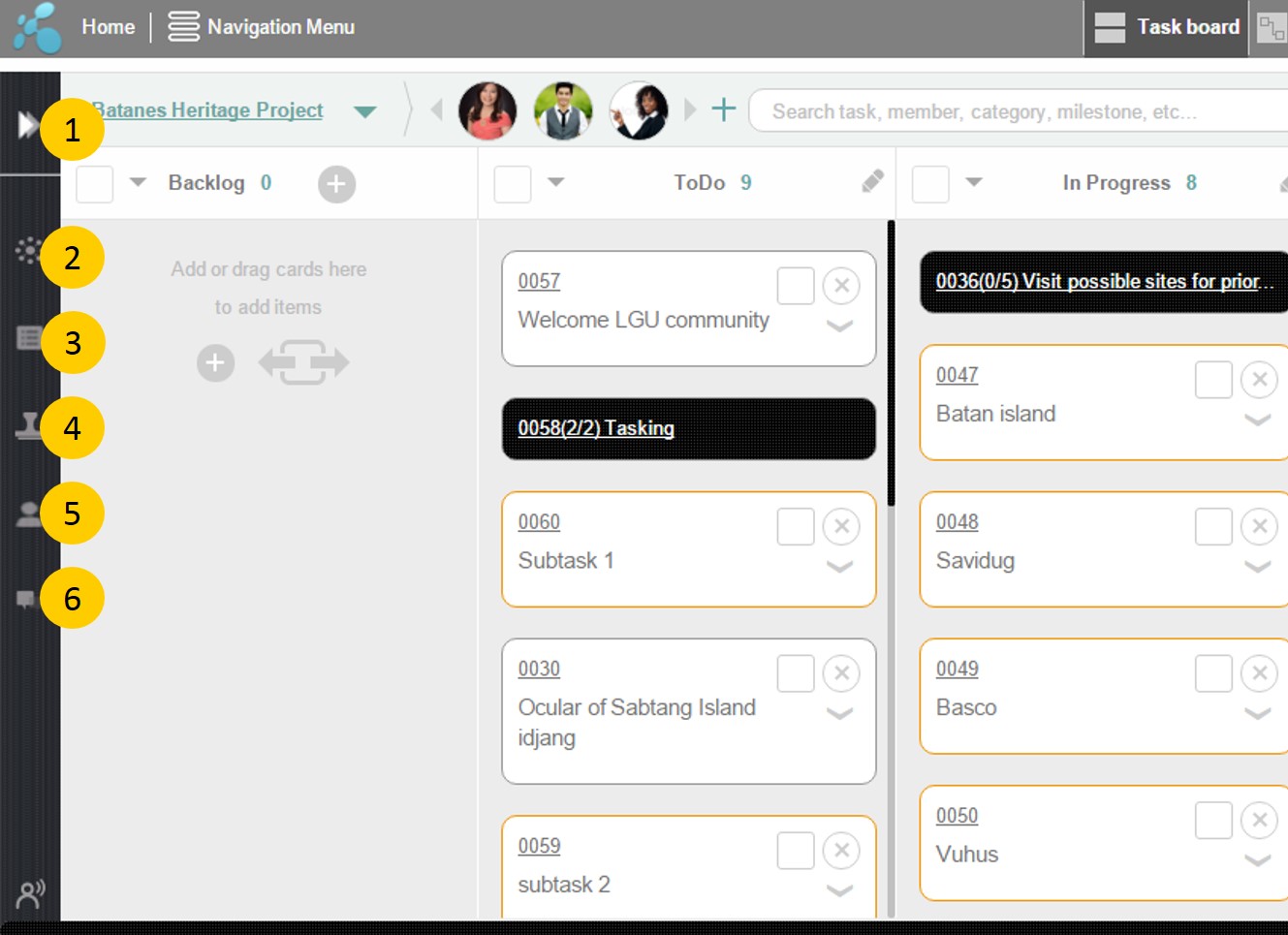Viewport: 1288px width, 935px height.
Task: Remove Subtask 1 card with X icon
Action: tap(841, 527)
